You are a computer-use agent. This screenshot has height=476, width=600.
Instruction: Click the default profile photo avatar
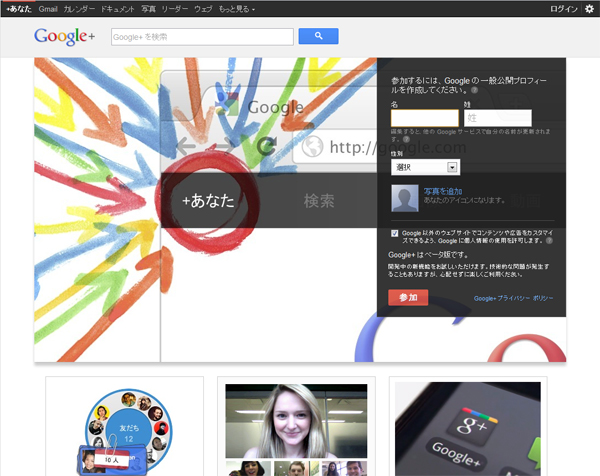pyautogui.click(x=405, y=198)
